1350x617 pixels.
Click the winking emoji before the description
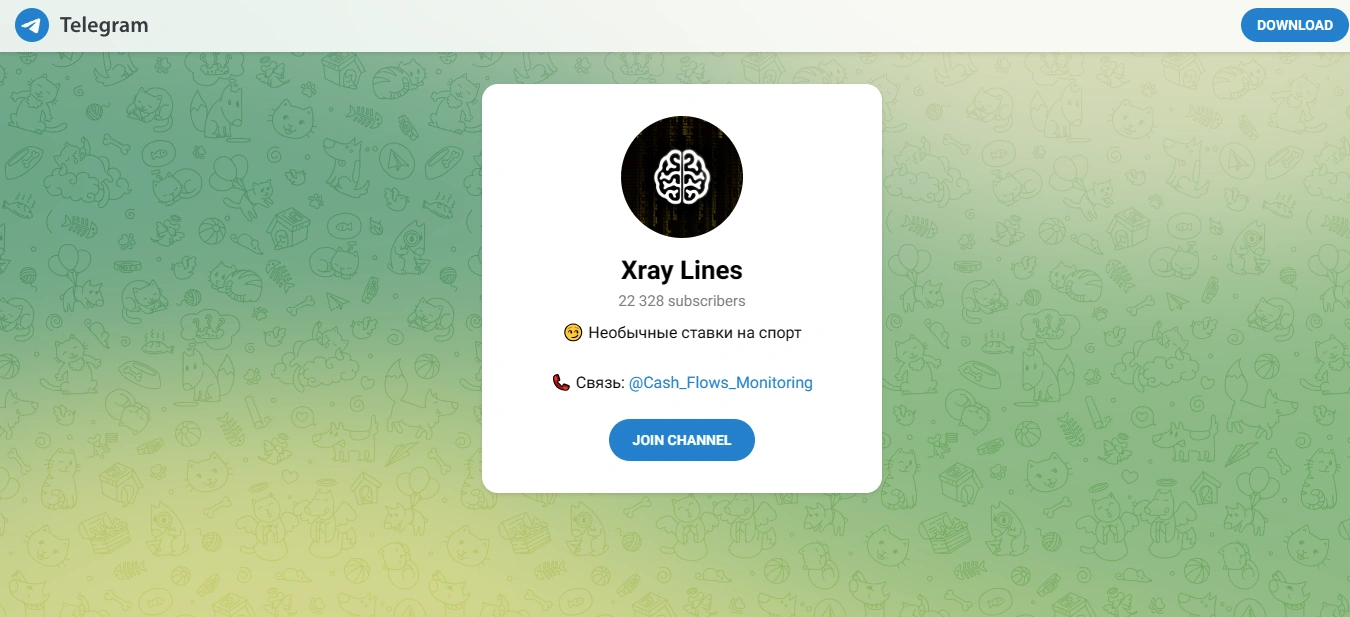[573, 333]
